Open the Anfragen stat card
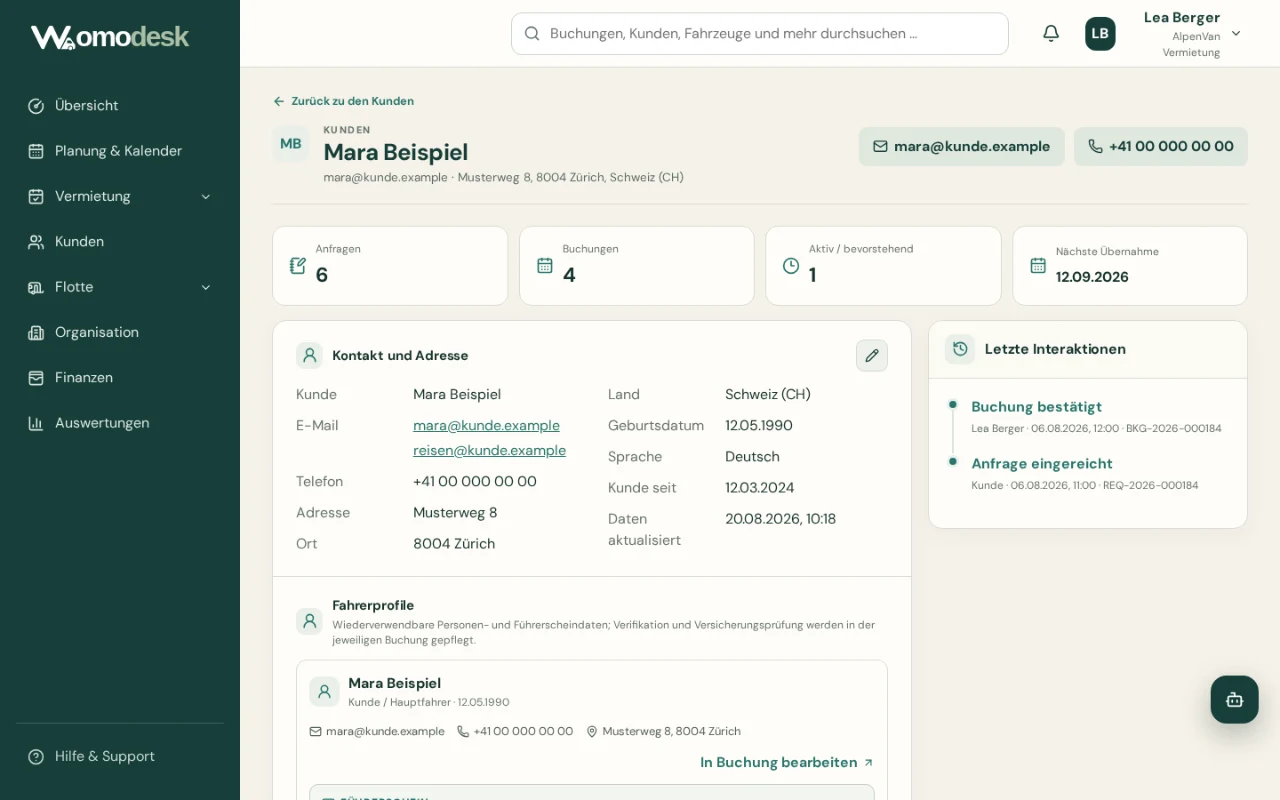The height and width of the screenshot is (800, 1280). coord(390,266)
